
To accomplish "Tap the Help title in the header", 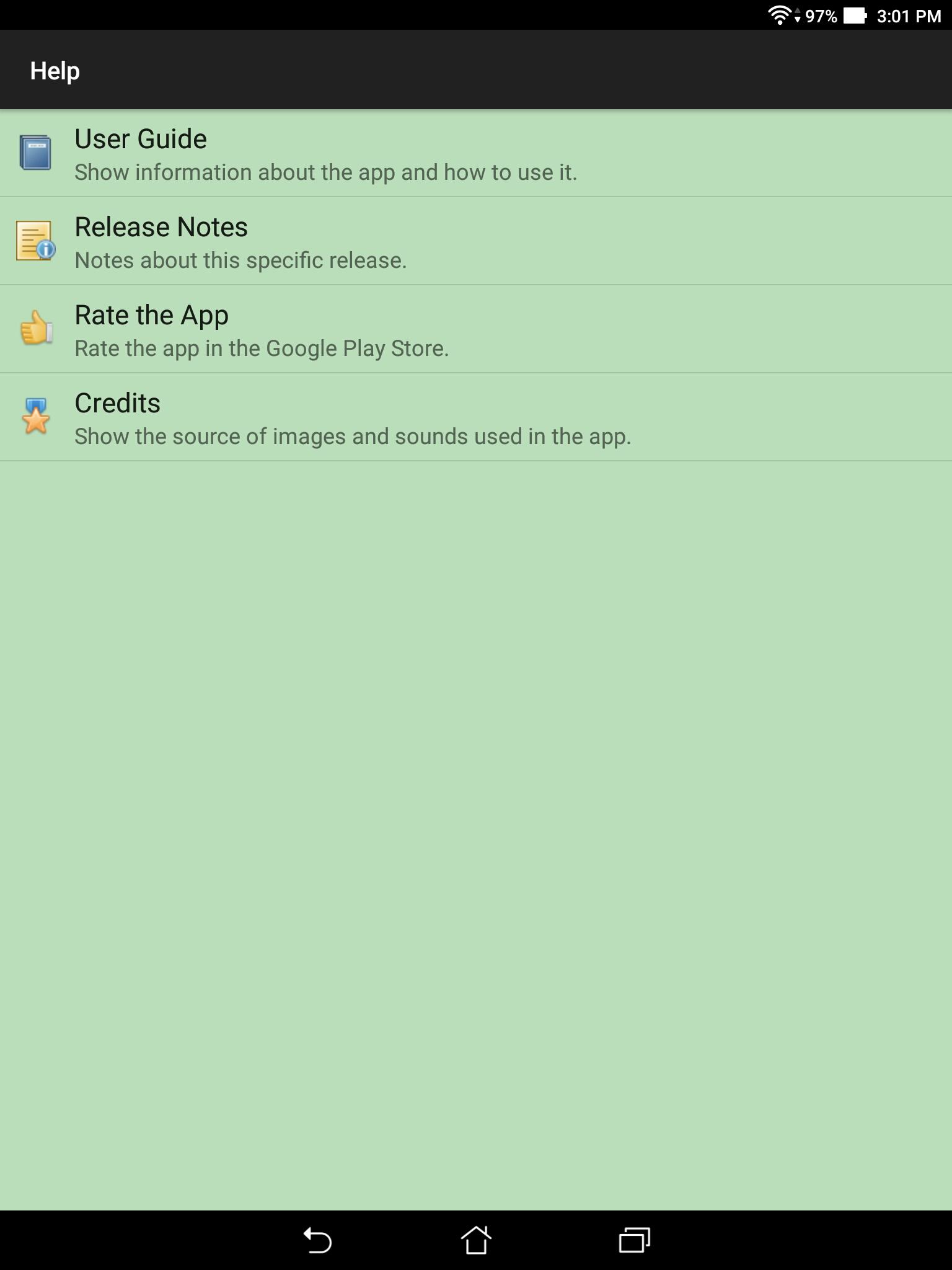I will (x=55, y=71).
